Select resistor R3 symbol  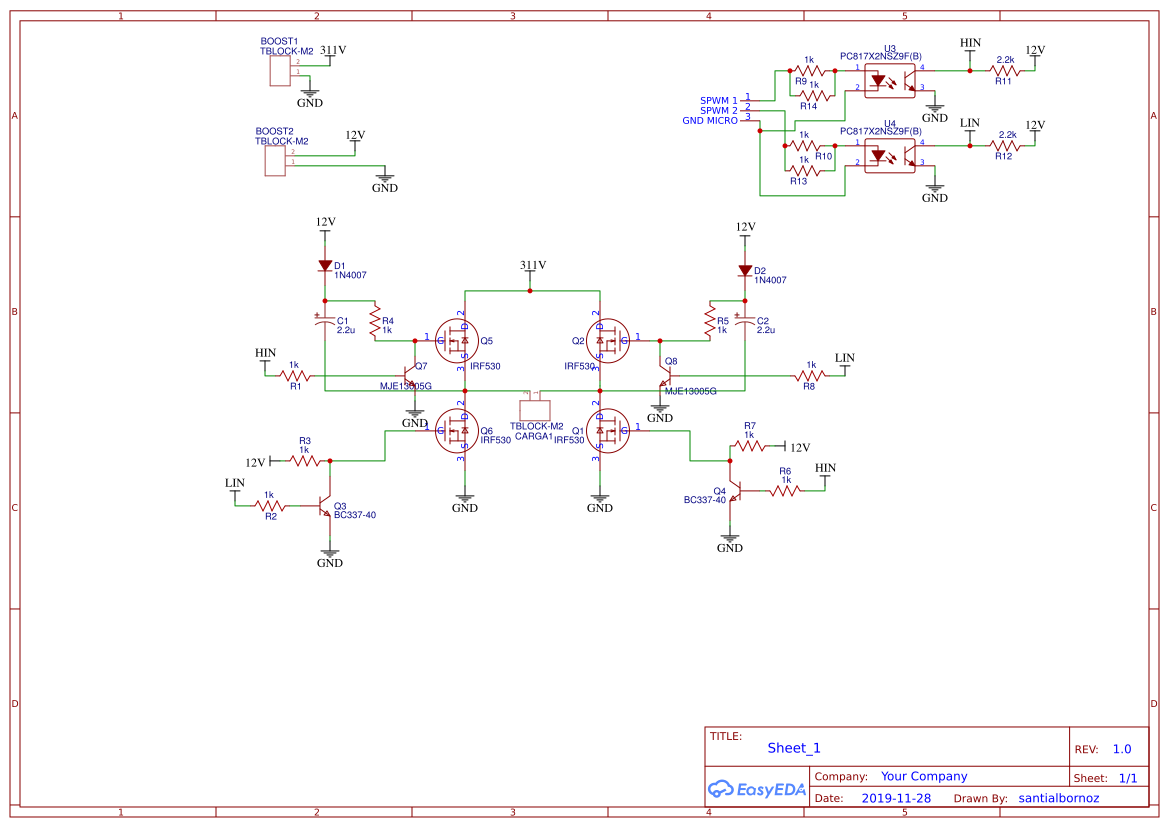click(305, 461)
